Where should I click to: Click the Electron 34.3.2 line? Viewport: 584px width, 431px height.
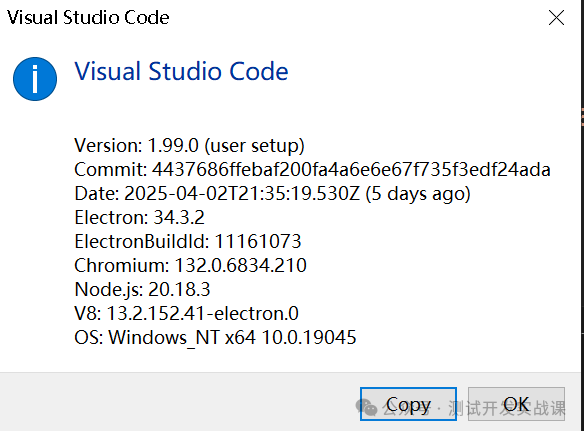(140, 218)
